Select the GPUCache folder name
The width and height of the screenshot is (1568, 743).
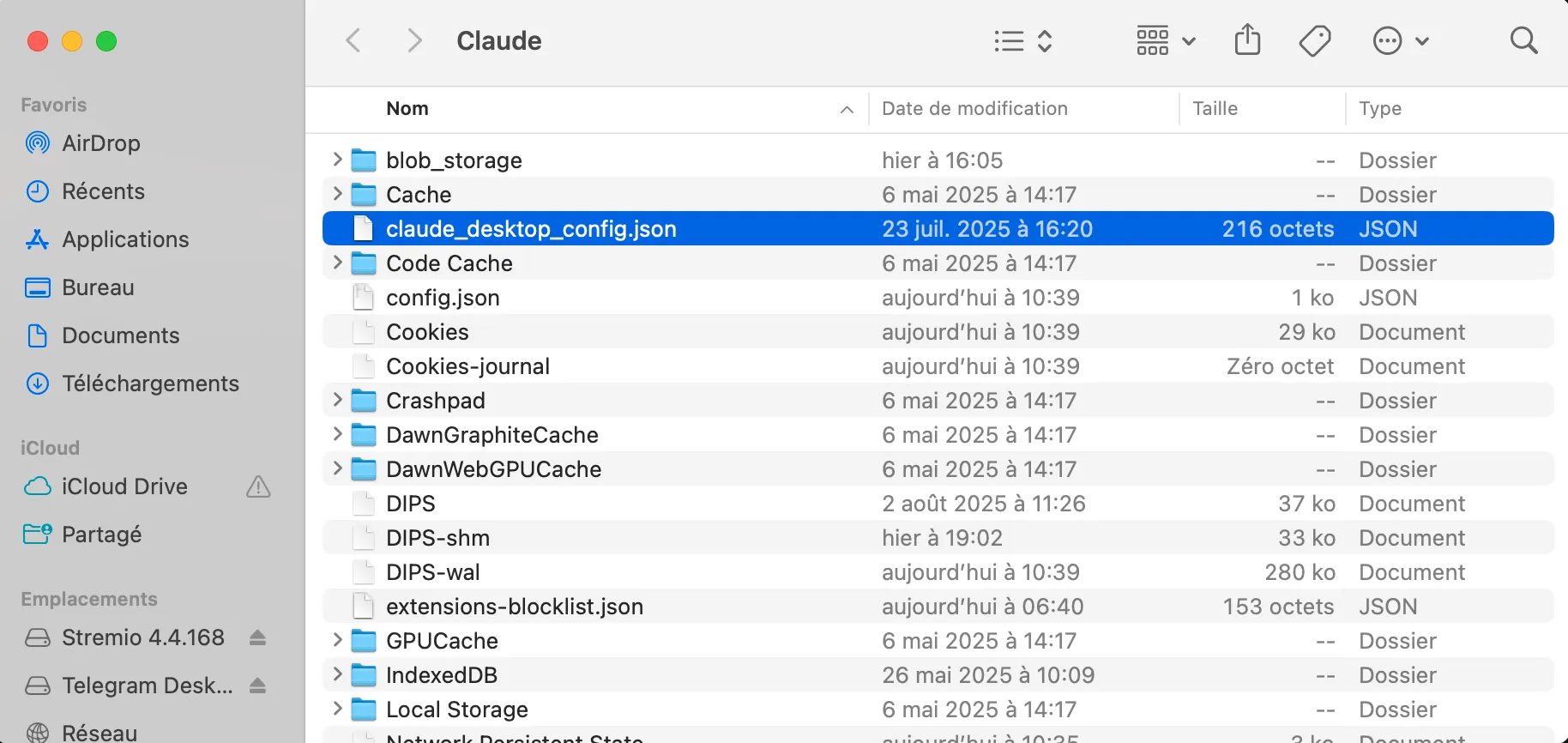pyautogui.click(x=442, y=641)
